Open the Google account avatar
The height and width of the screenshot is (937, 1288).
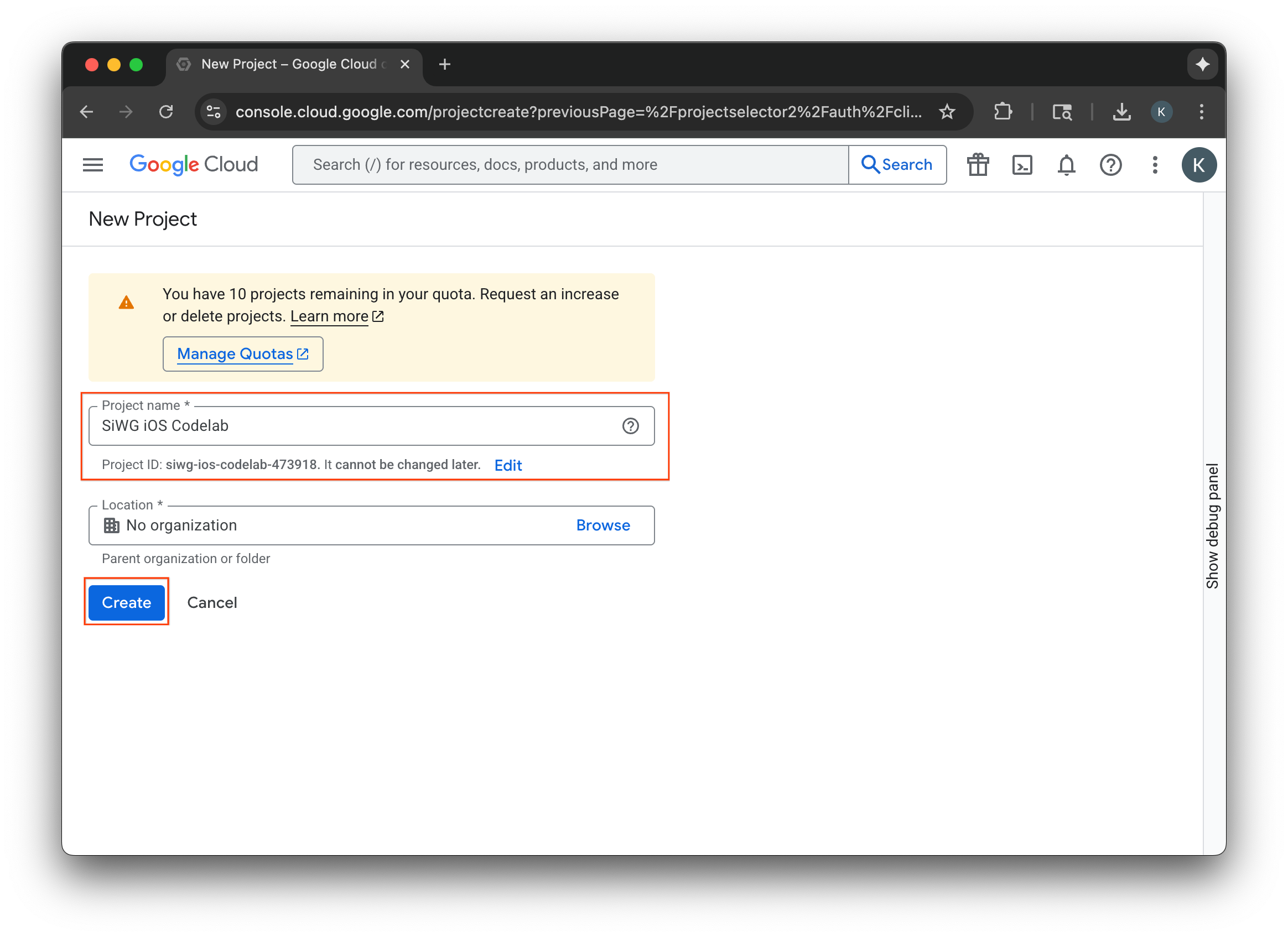[x=1199, y=165]
